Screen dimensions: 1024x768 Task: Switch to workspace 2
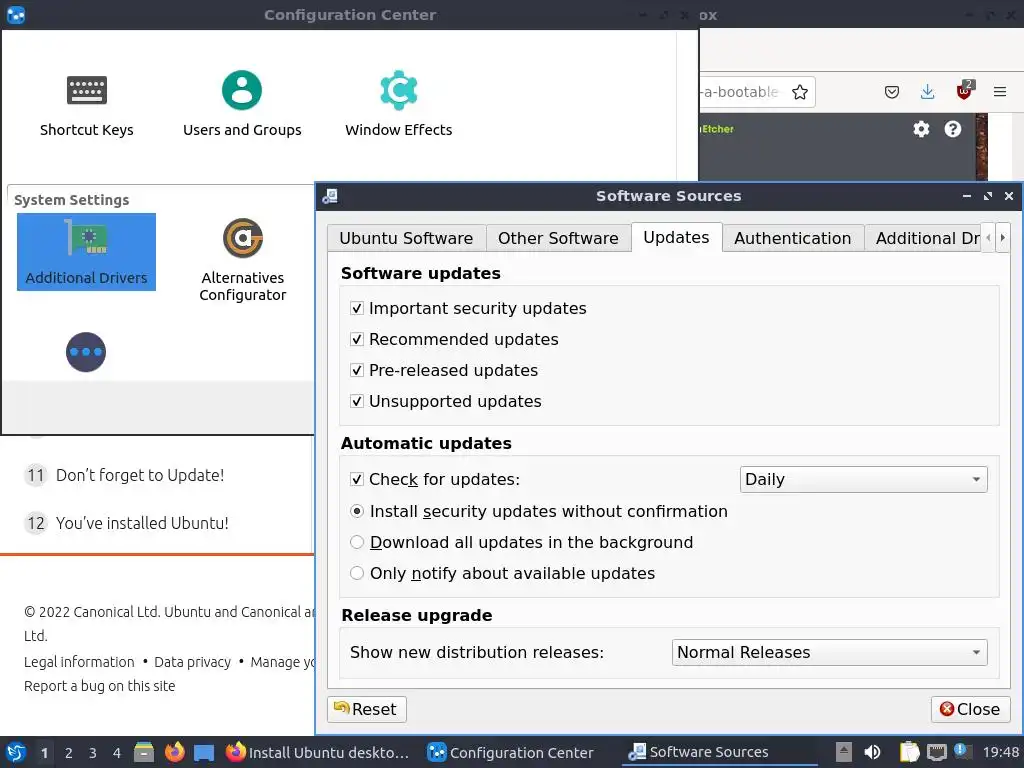click(x=69, y=753)
